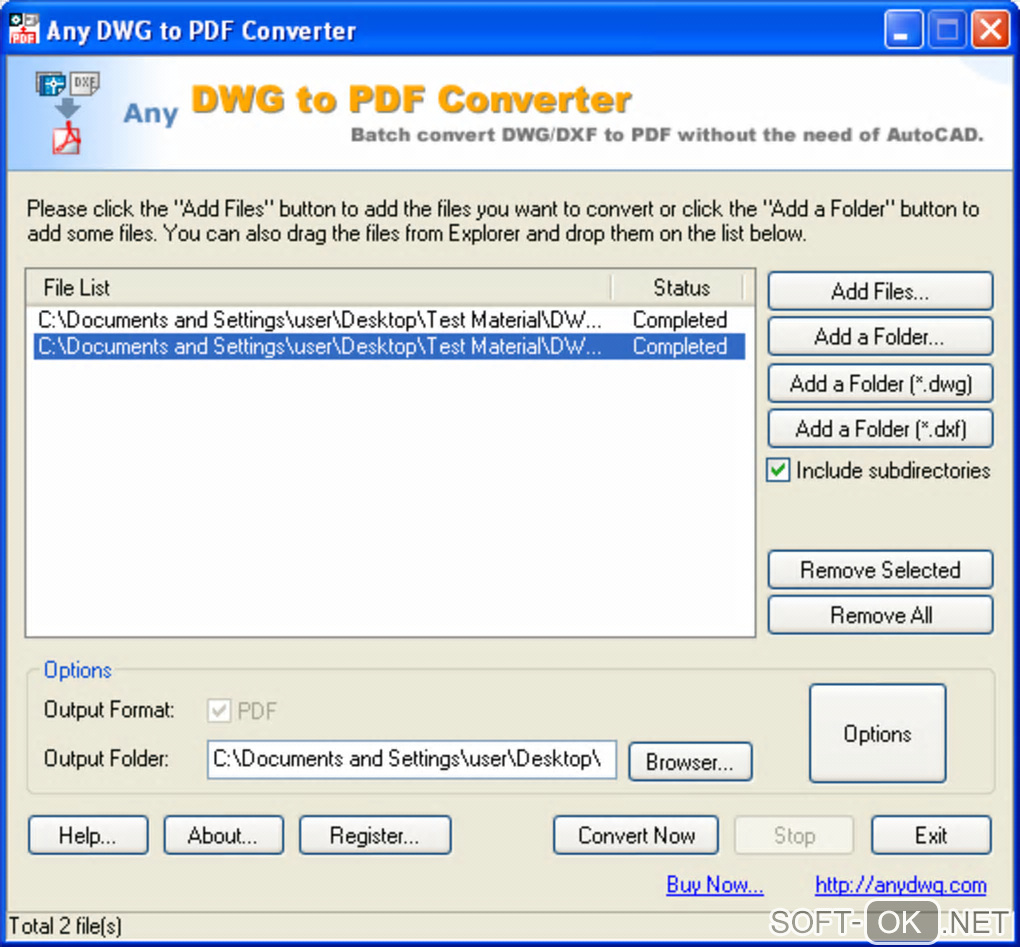Click the Output Format label
This screenshot has height=947, width=1020.
point(109,710)
